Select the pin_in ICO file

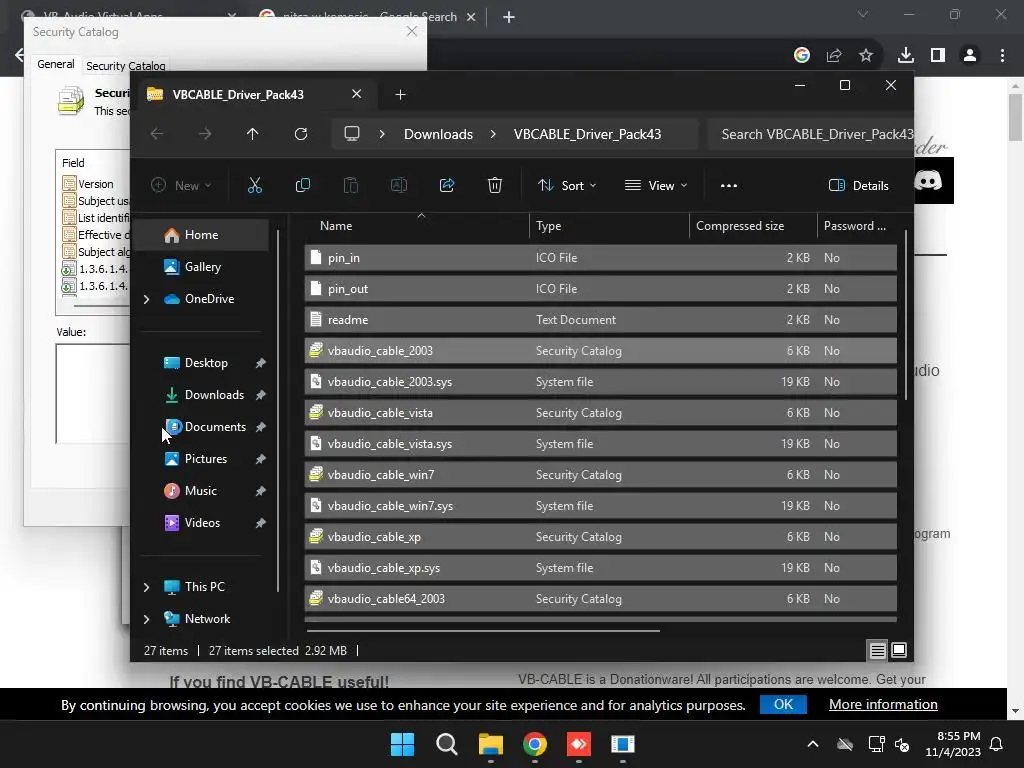pos(600,258)
